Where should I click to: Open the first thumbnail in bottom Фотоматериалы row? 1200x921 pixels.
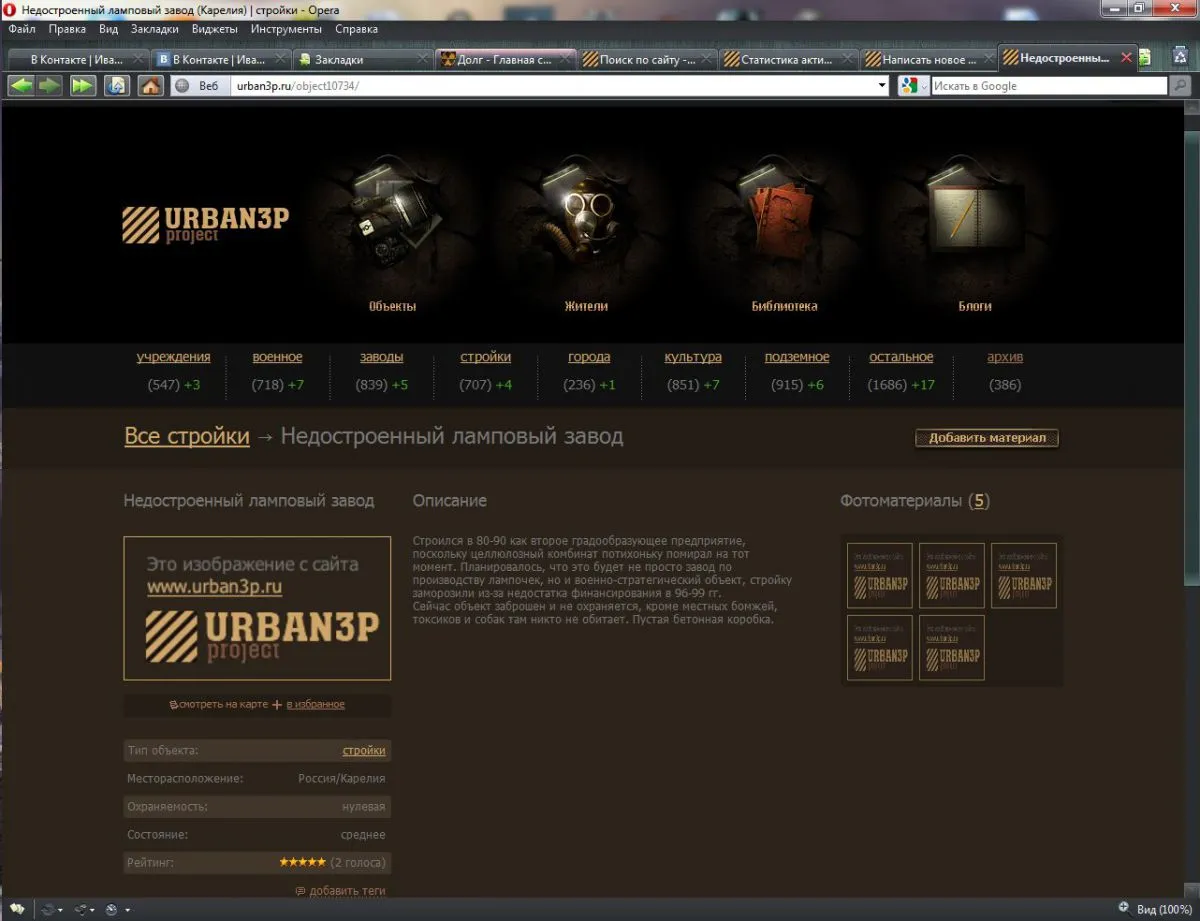point(880,648)
